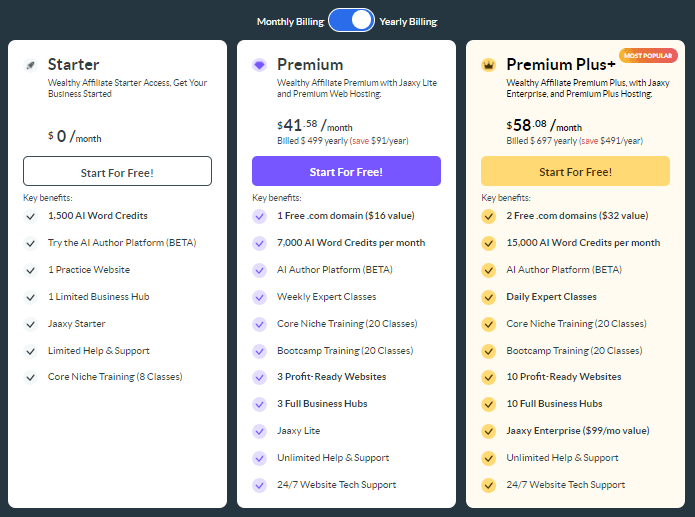Image resolution: width=695 pixels, height=517 pixels.
Task: Click the purple Premium Start For Free button
Action: (346, 171)
